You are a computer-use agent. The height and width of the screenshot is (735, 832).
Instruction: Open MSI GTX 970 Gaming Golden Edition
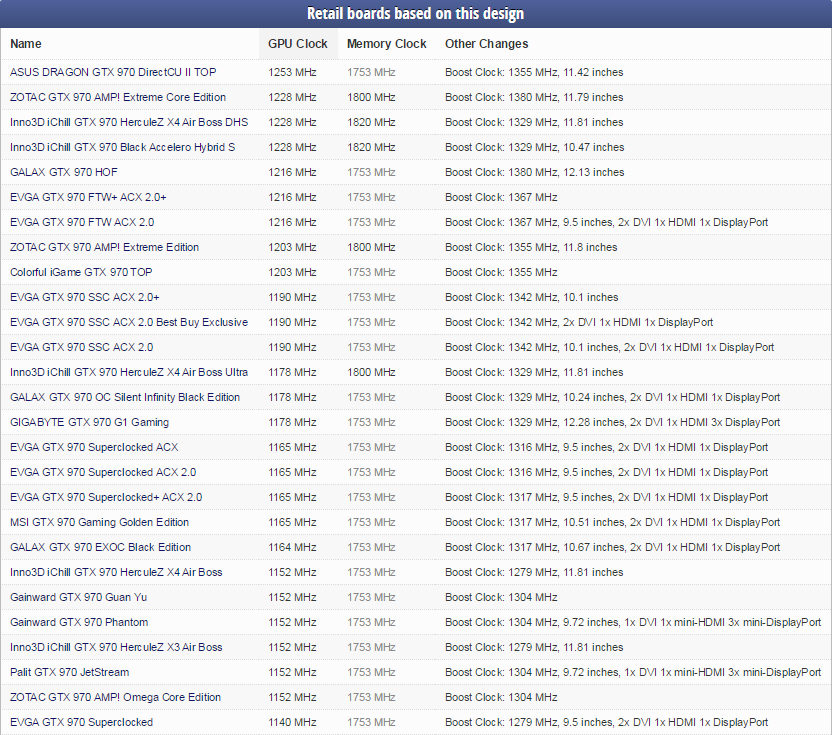pos(99,522)
